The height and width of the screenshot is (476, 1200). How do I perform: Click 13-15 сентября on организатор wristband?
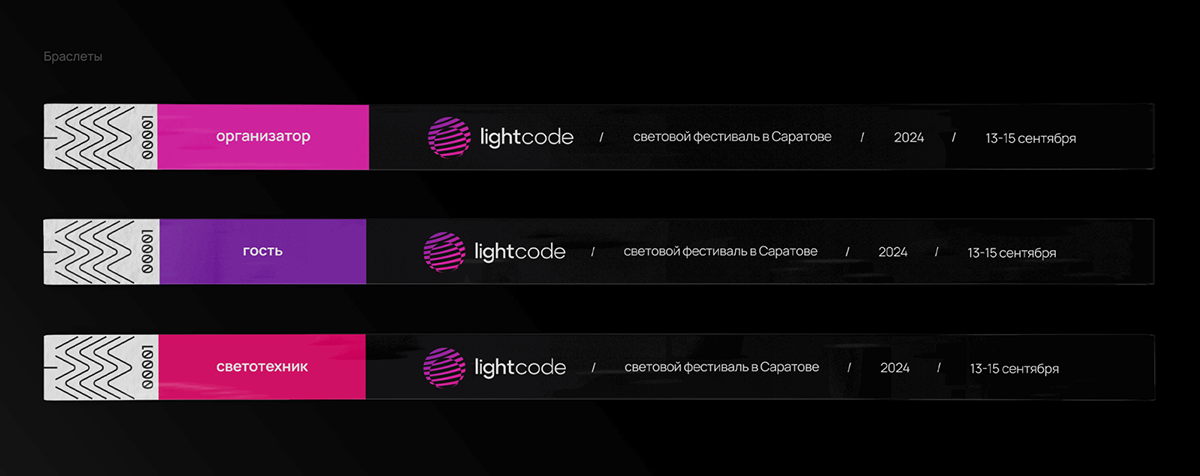[x=1030, y=137]
